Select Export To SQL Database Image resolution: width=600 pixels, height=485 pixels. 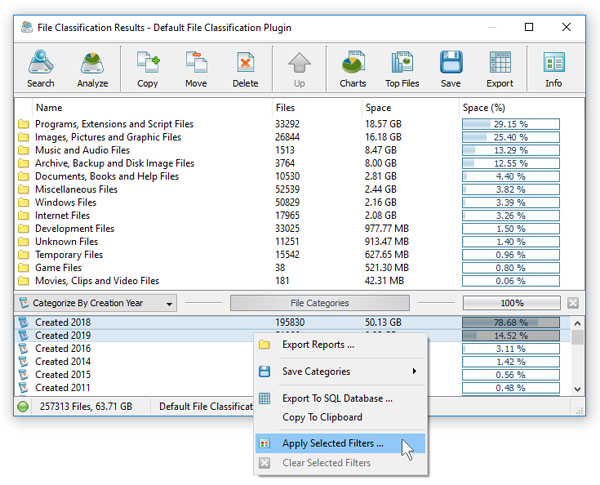coord(341,398)
